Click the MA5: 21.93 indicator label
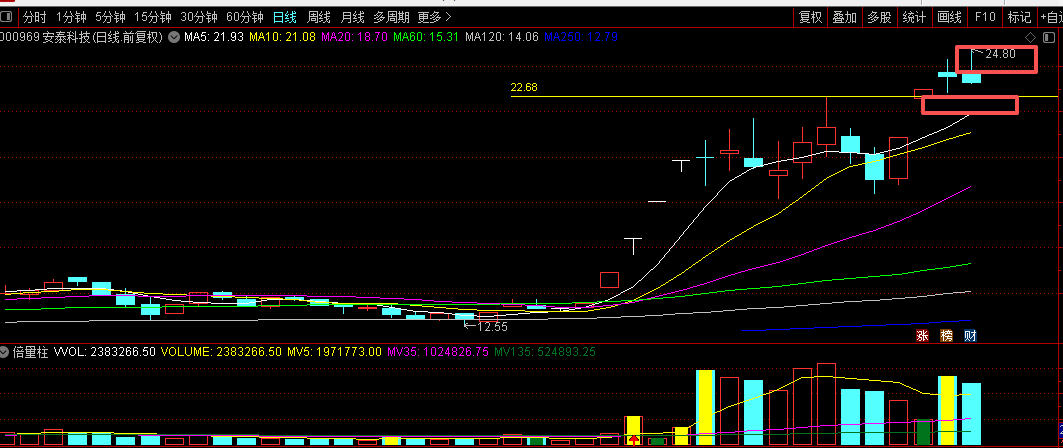1063x448 pixels. 214,37
